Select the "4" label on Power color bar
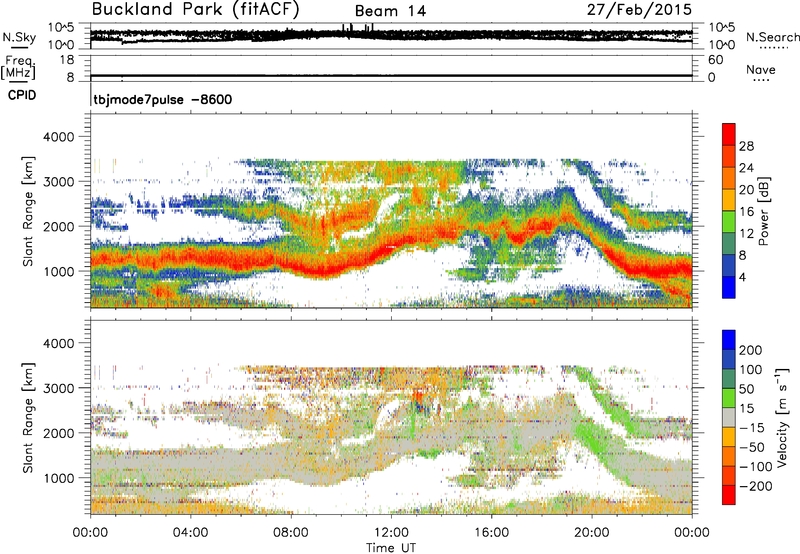 click(x=742, y=277)
